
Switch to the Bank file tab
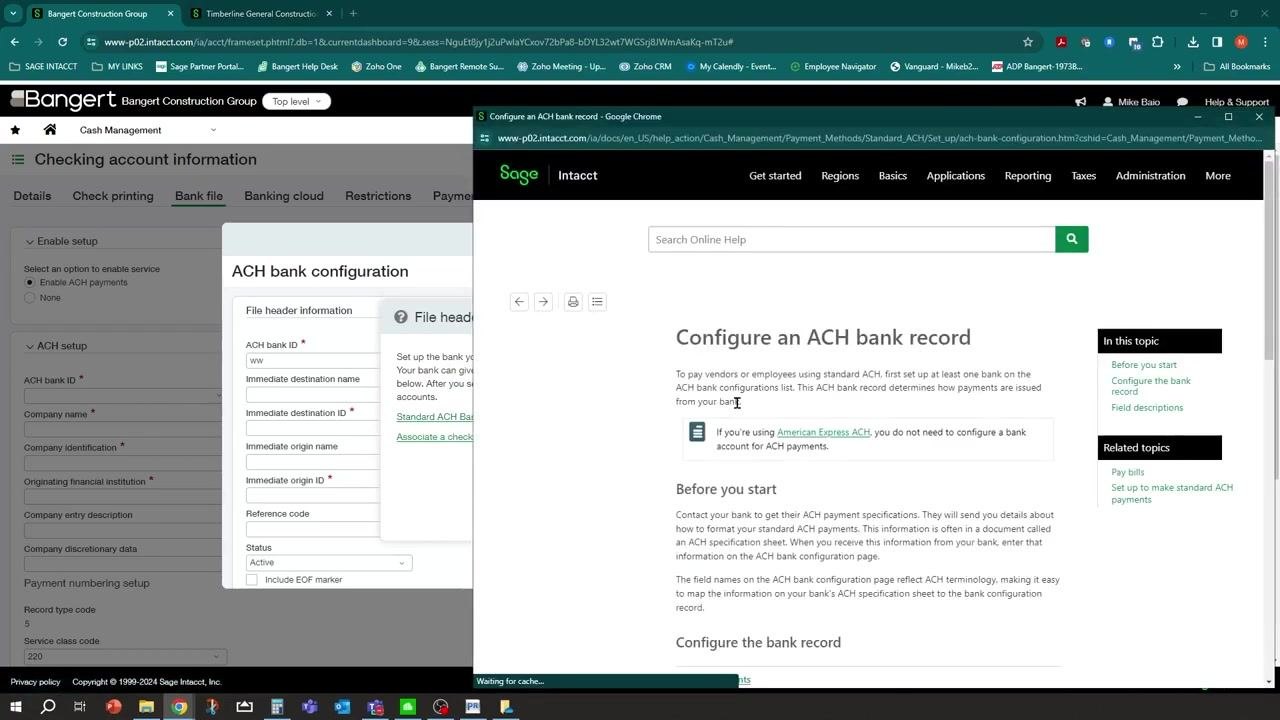[x=199, y=196]
